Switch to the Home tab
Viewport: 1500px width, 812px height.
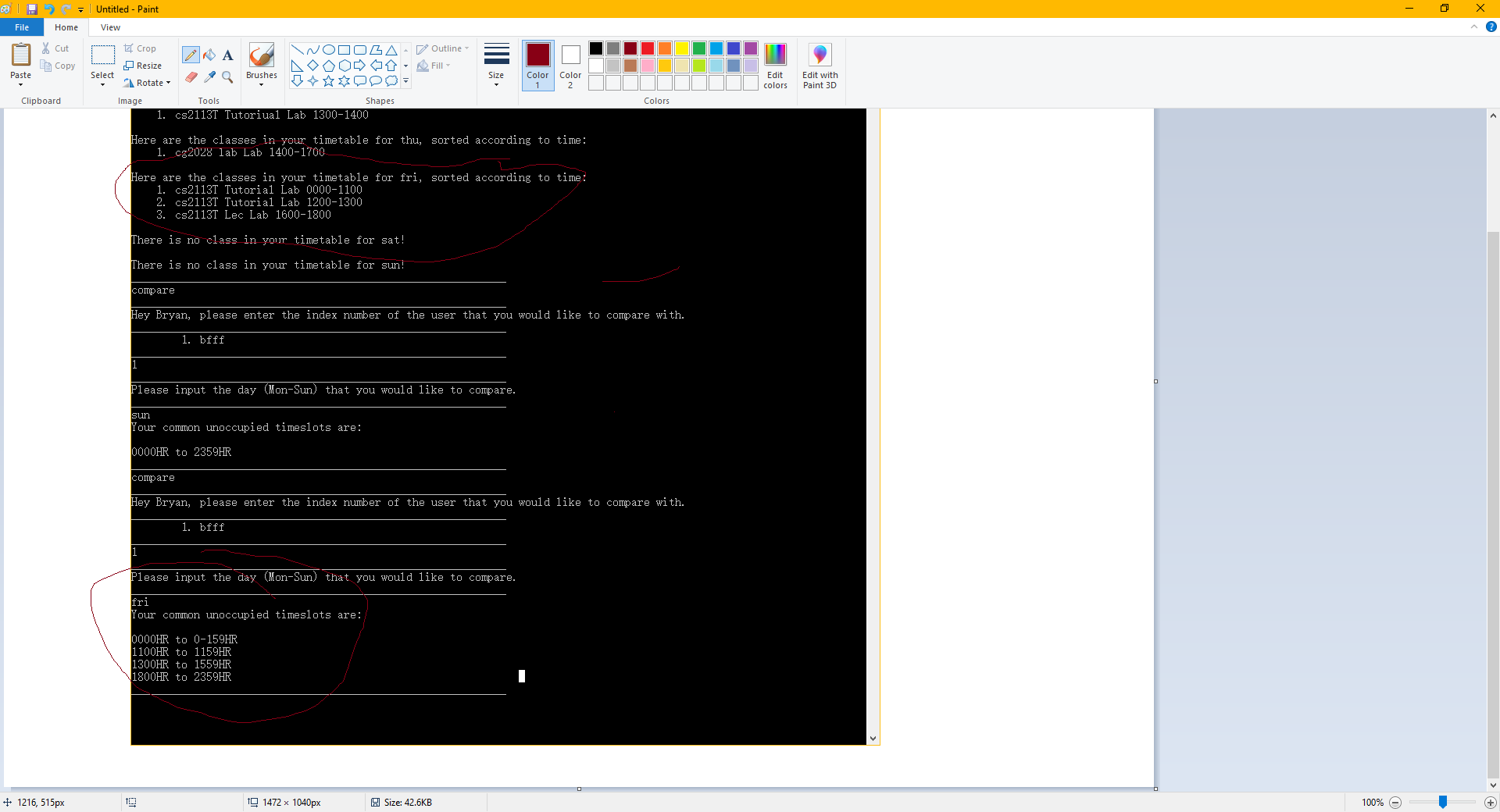[x=66, y=27]
